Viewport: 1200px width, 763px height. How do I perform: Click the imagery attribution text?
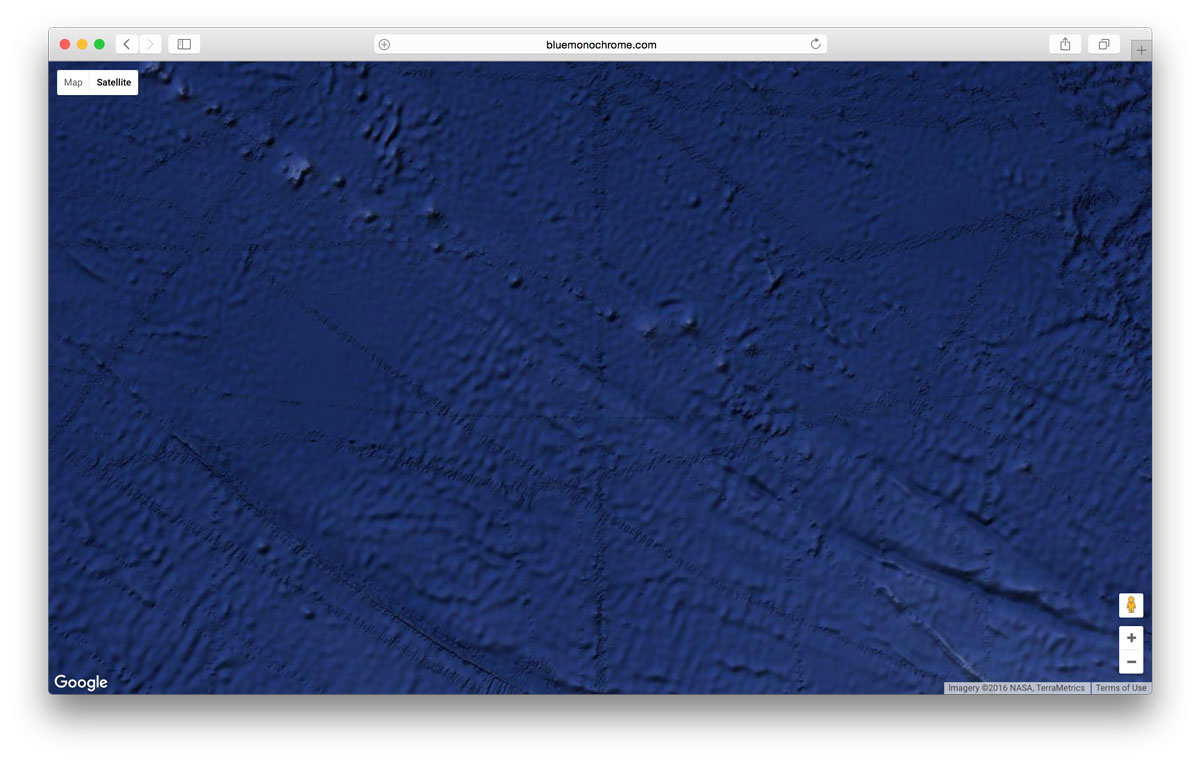(x=1016, y=688)
